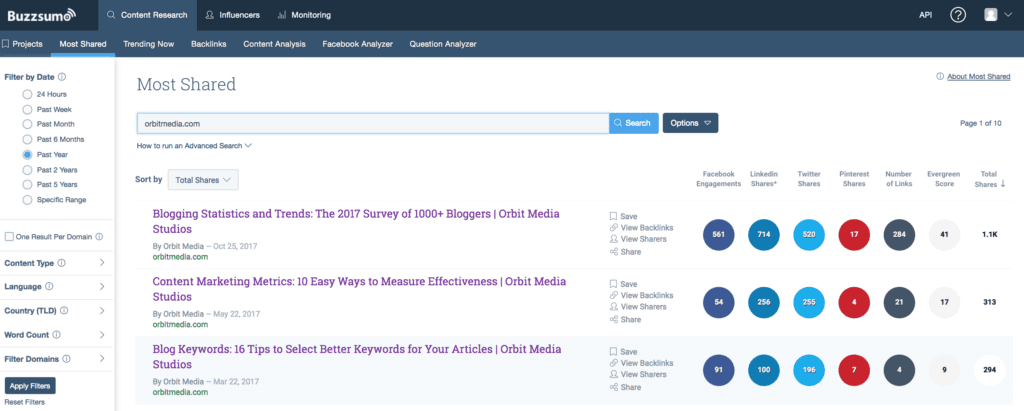Open the Monitoring tab
The image size is (1024, 411).
(x=304, y=15)
